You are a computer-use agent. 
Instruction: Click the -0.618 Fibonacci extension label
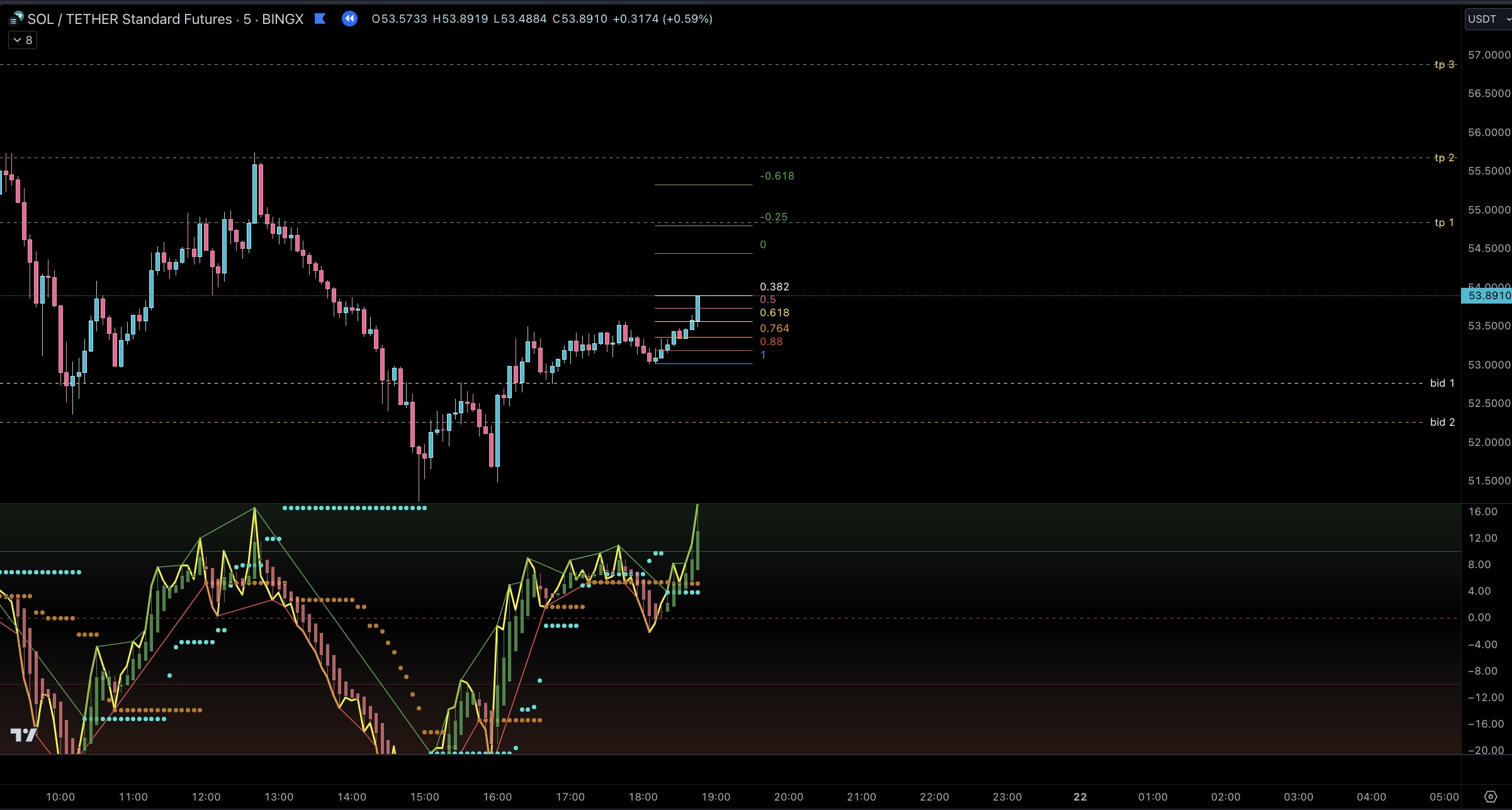(777, 176)
